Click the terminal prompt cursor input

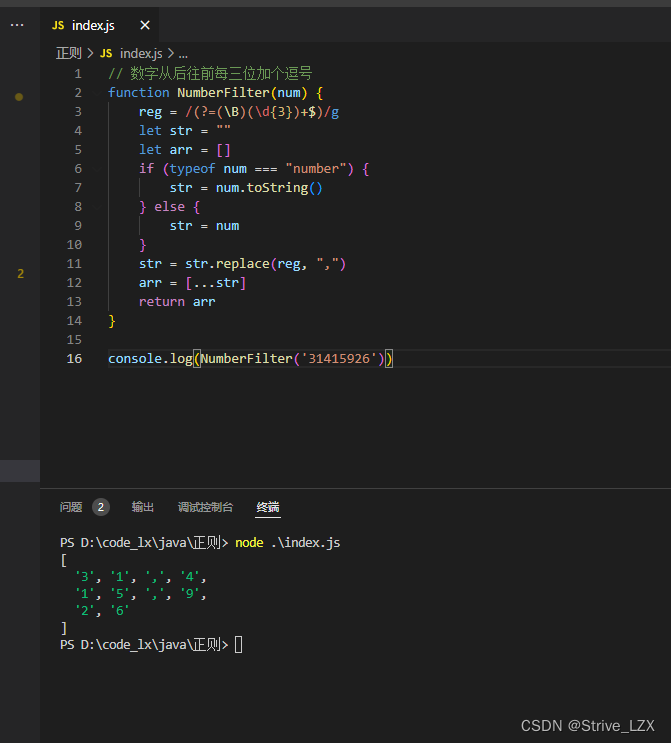[238, 645]
